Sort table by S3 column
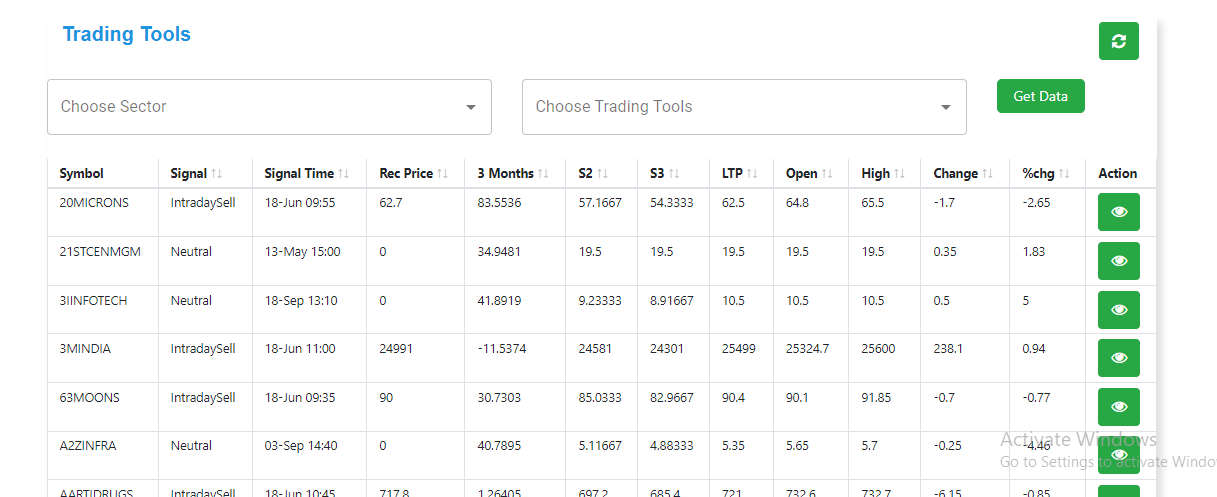 click(x=675, y=174)
